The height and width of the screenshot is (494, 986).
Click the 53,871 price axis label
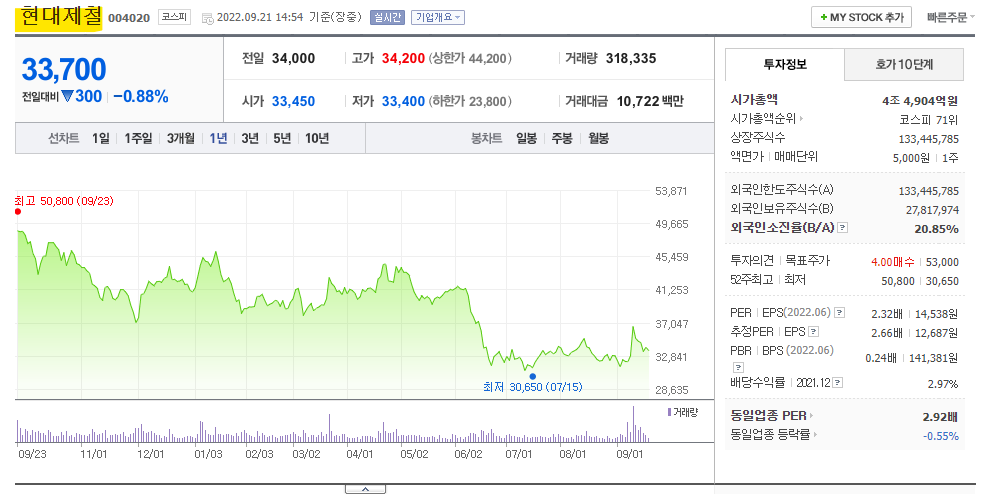click(672, 191)
